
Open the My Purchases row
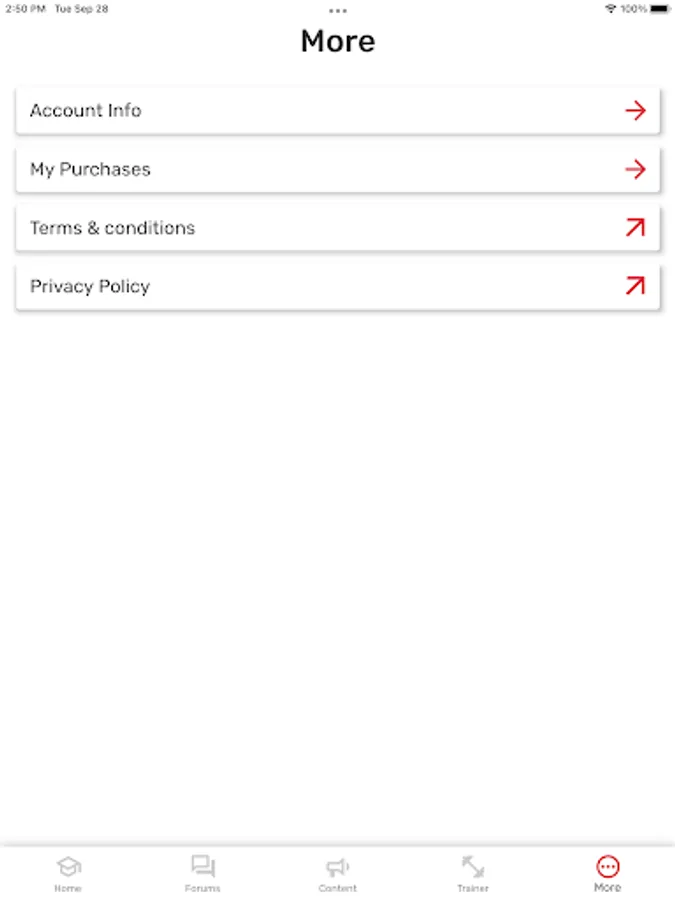pos(338,169)
